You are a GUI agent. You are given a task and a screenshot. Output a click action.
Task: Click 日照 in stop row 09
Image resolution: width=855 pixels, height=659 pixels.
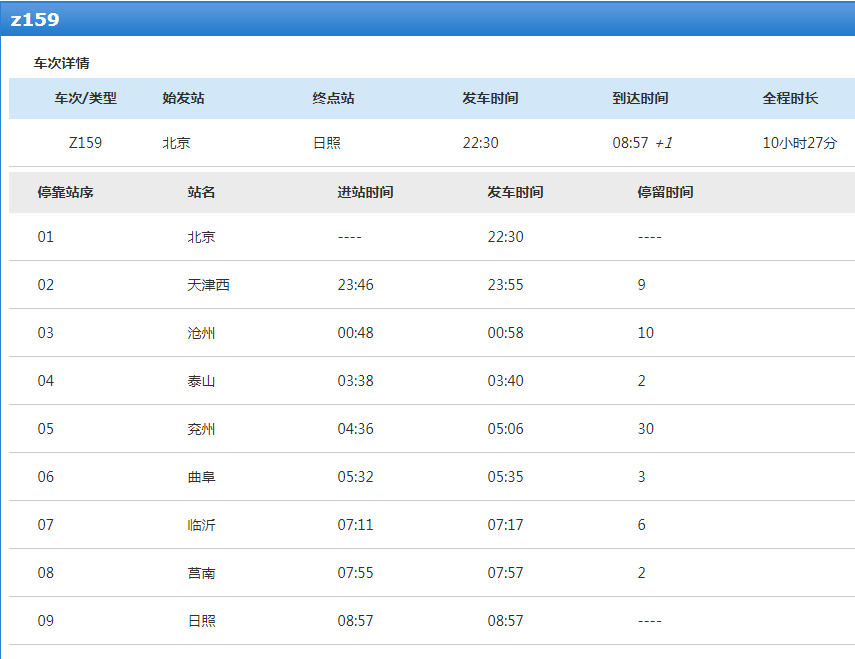(x=201, y=621)
